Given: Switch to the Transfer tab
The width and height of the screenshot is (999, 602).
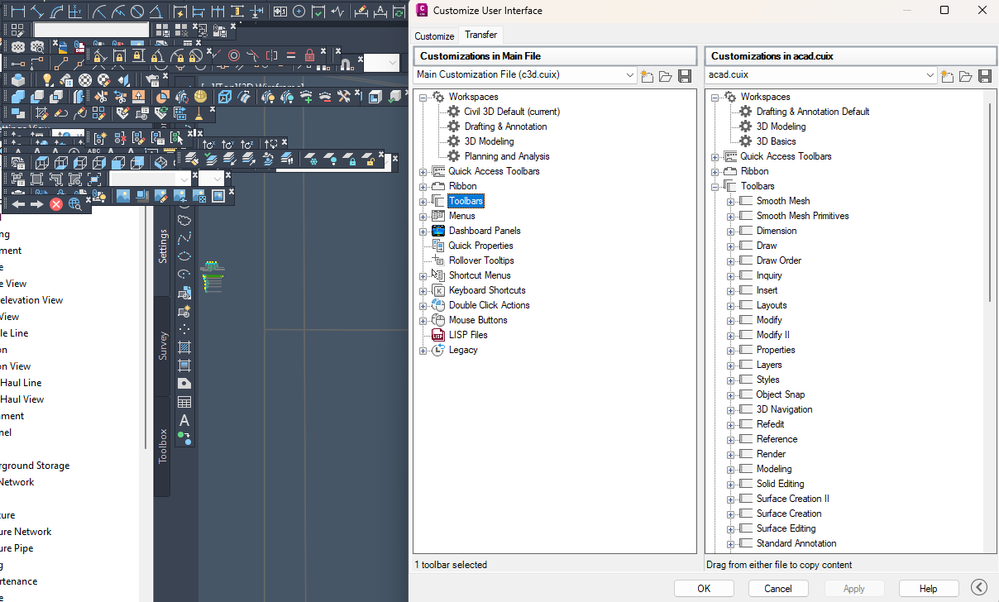Looking at the screenshot, I should [x=481, y=34].
